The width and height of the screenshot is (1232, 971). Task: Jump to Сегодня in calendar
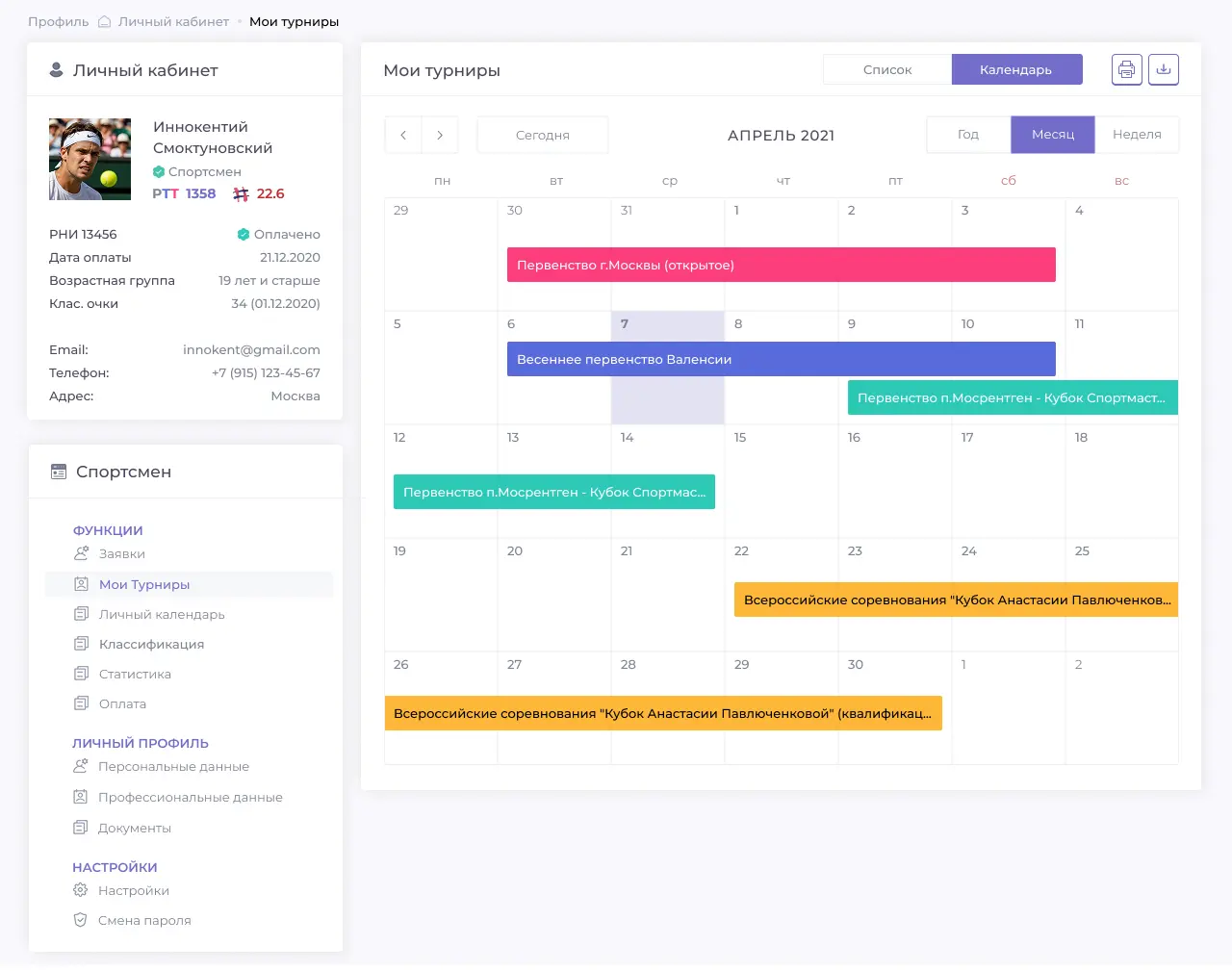(x=543, y=135)
